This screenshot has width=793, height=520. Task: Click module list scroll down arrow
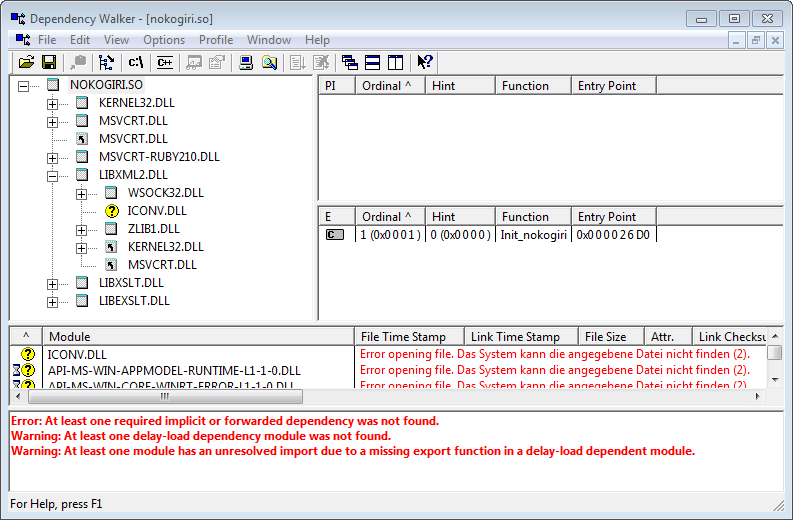click(x=775, y=379)
